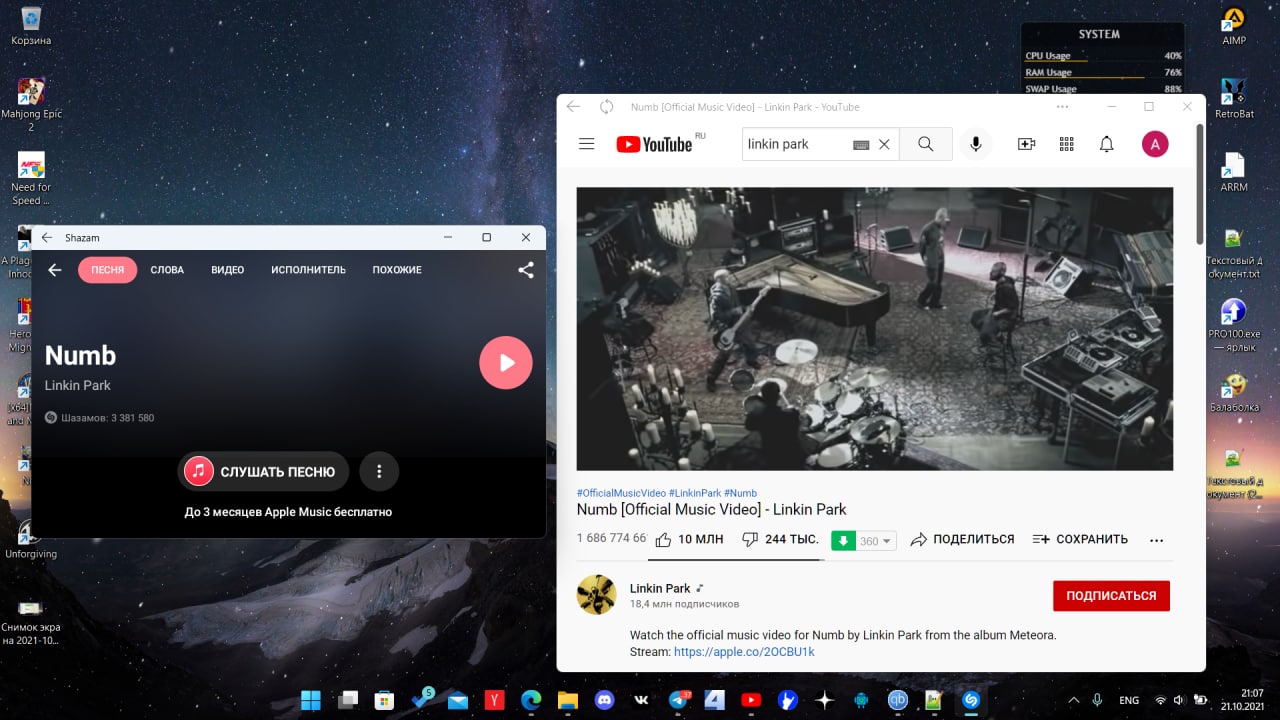1280x720 pixels.
Task: Open Telegram from the taskbar
Action: point(678,700)
